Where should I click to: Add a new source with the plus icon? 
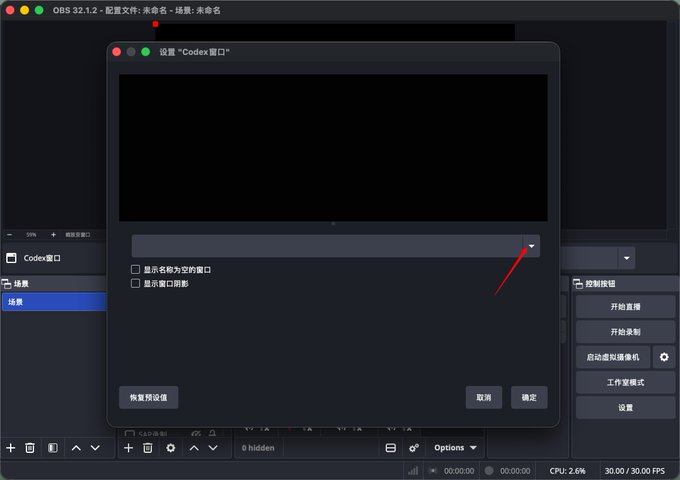[x=128, y=448]
